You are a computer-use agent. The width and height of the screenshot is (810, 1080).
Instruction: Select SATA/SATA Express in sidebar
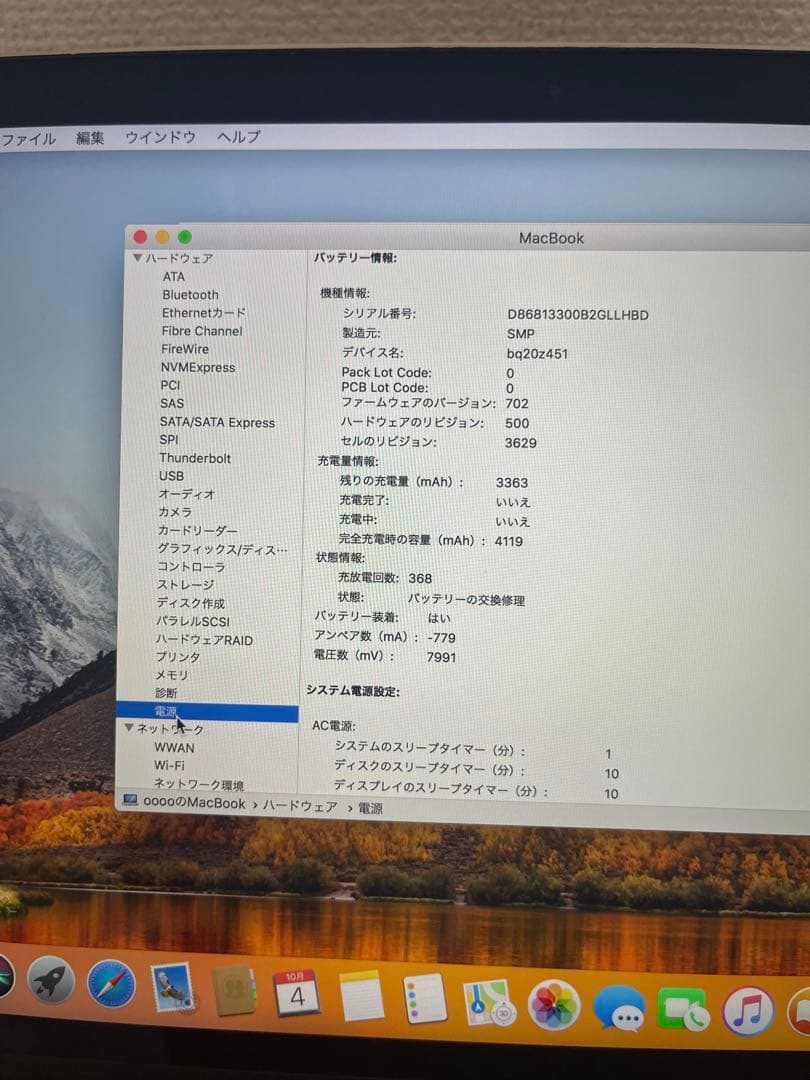217,422
